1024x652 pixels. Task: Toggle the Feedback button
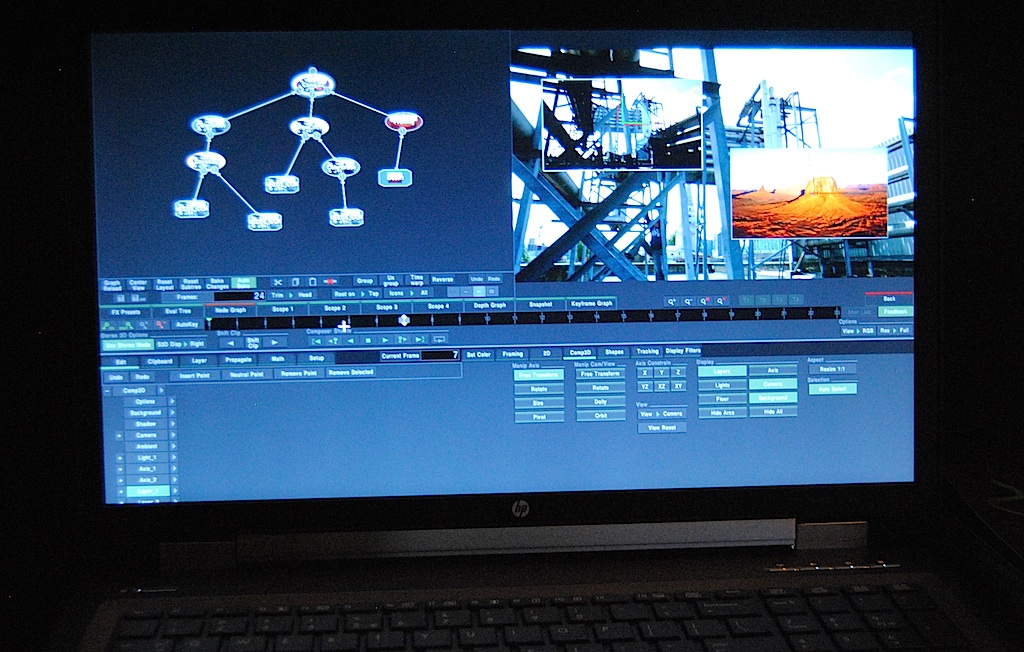(895, 312)
